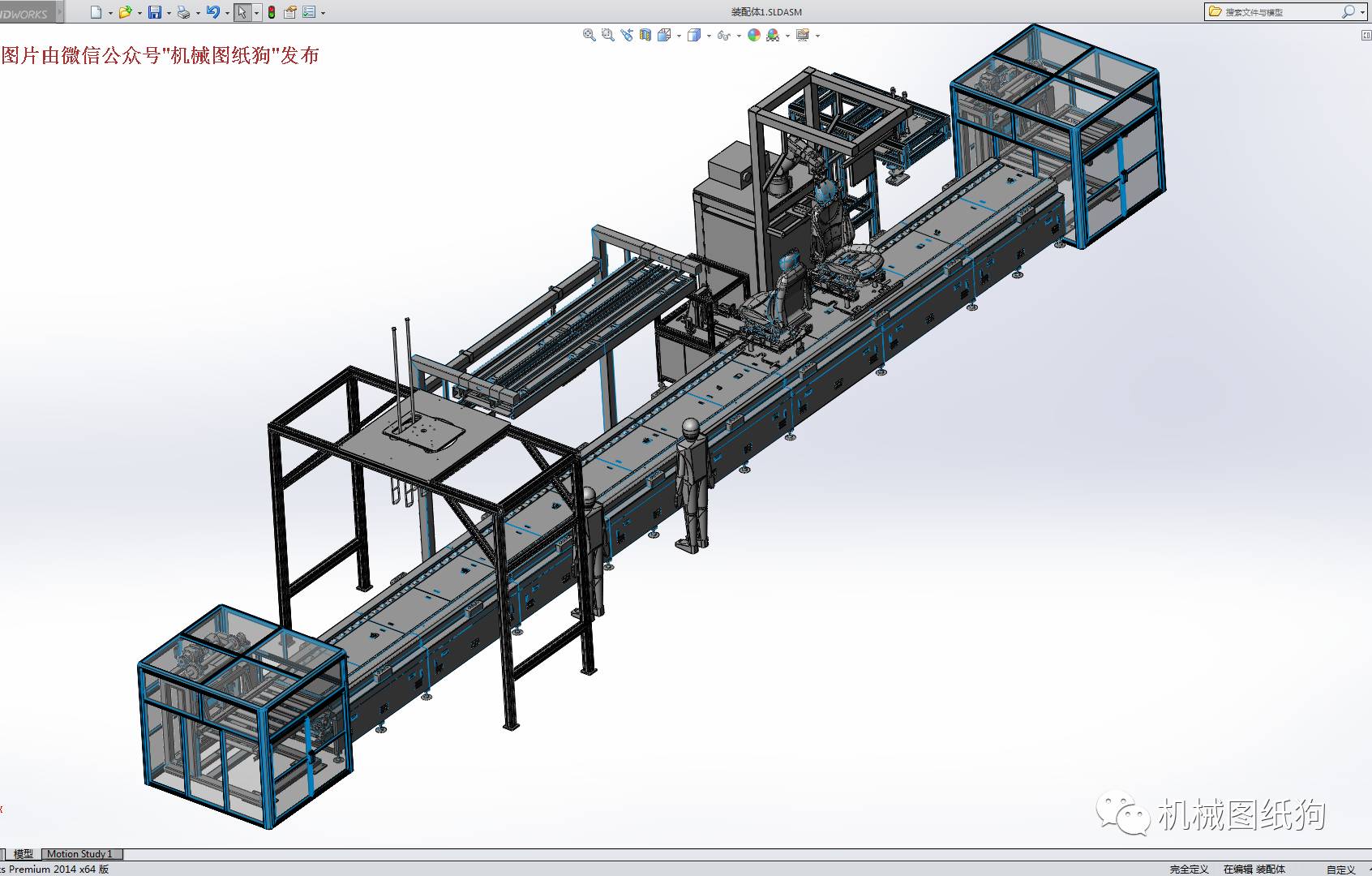The height and width of the screenshot is (876, 1372).
Task: Click the Section View icon
Action: pos(645,35)
